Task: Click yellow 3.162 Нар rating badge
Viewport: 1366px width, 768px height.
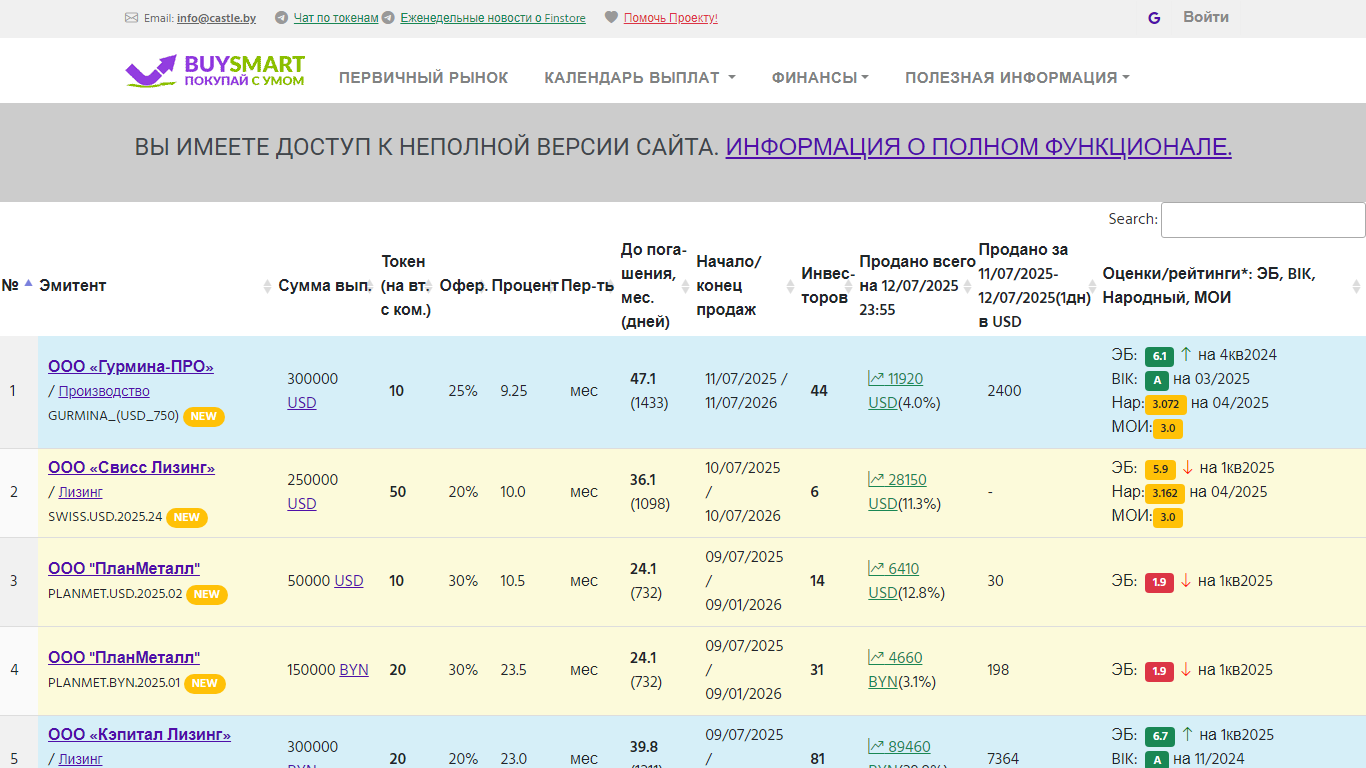Action: point(1165,492)
